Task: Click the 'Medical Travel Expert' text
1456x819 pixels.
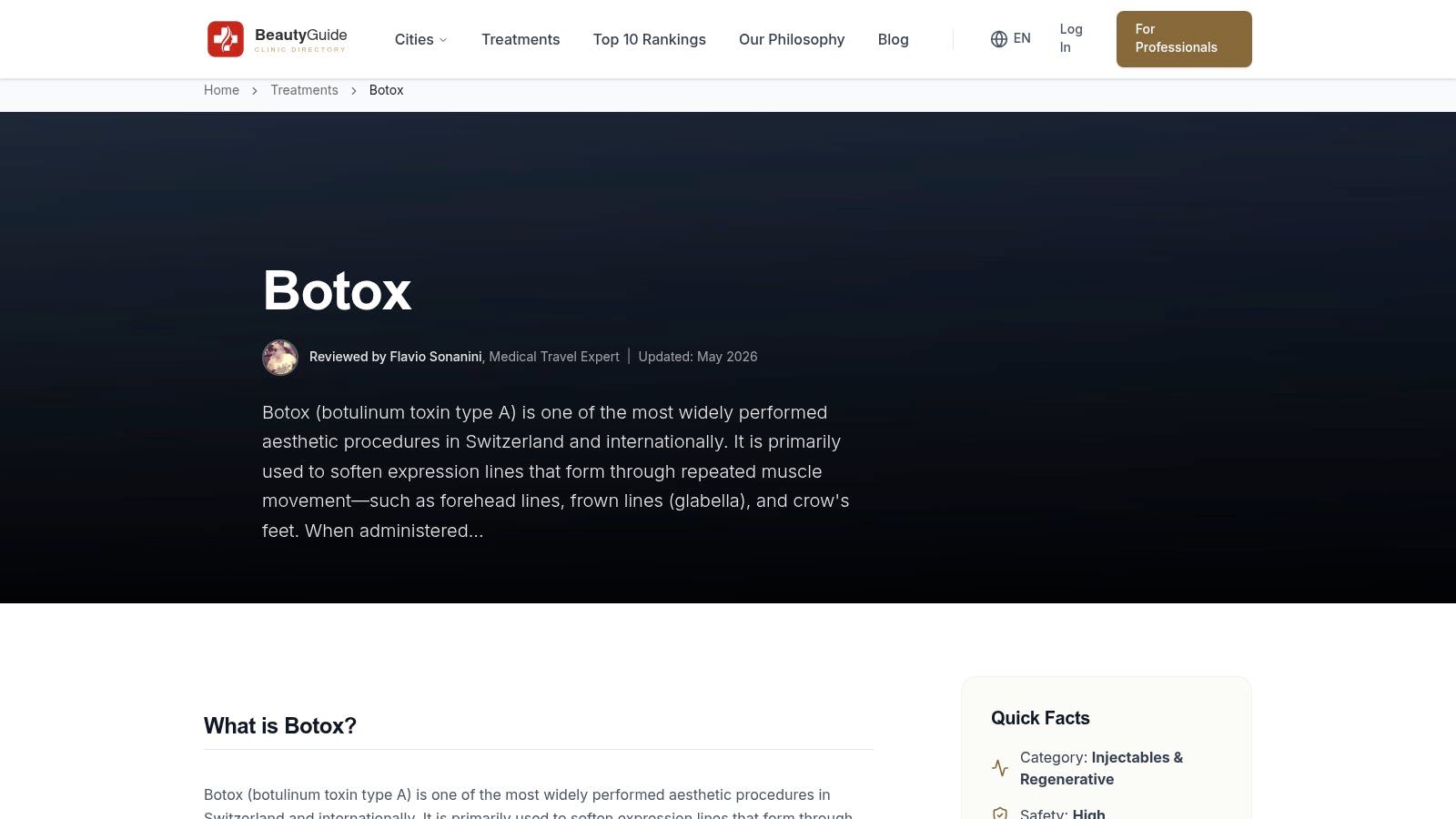Action: 554,357
